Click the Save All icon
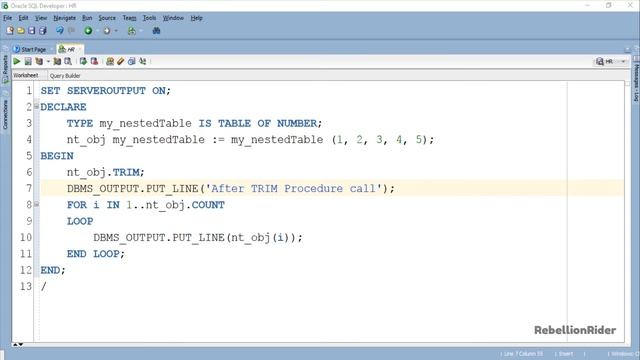 (42, 31)
